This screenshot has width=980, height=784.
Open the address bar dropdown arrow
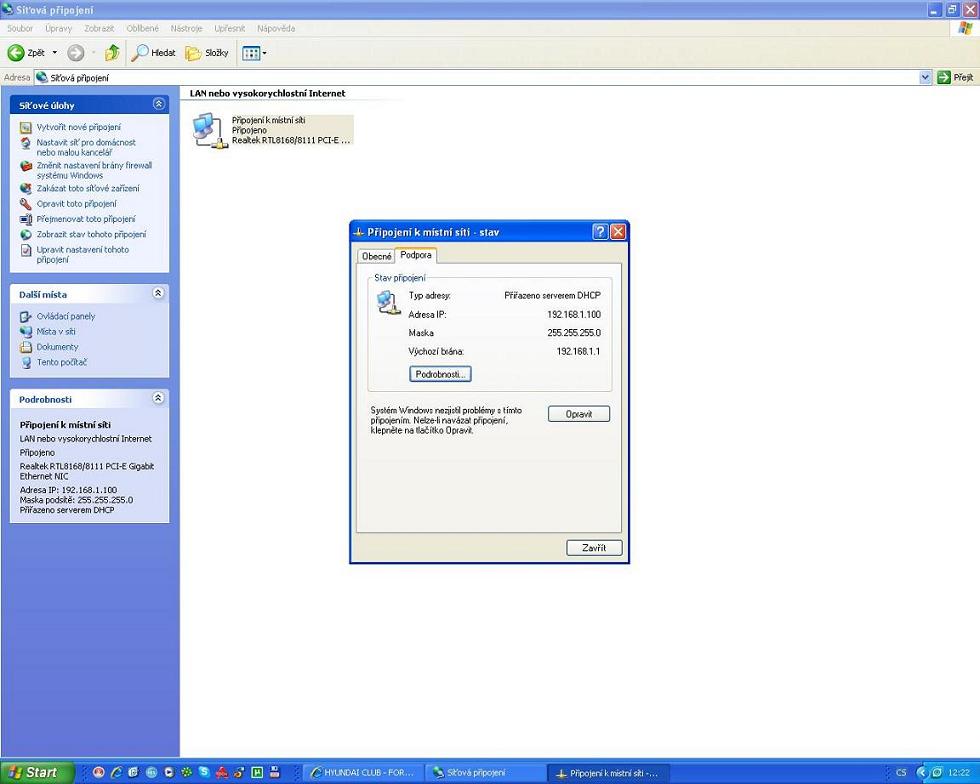[x=925, y=78]
